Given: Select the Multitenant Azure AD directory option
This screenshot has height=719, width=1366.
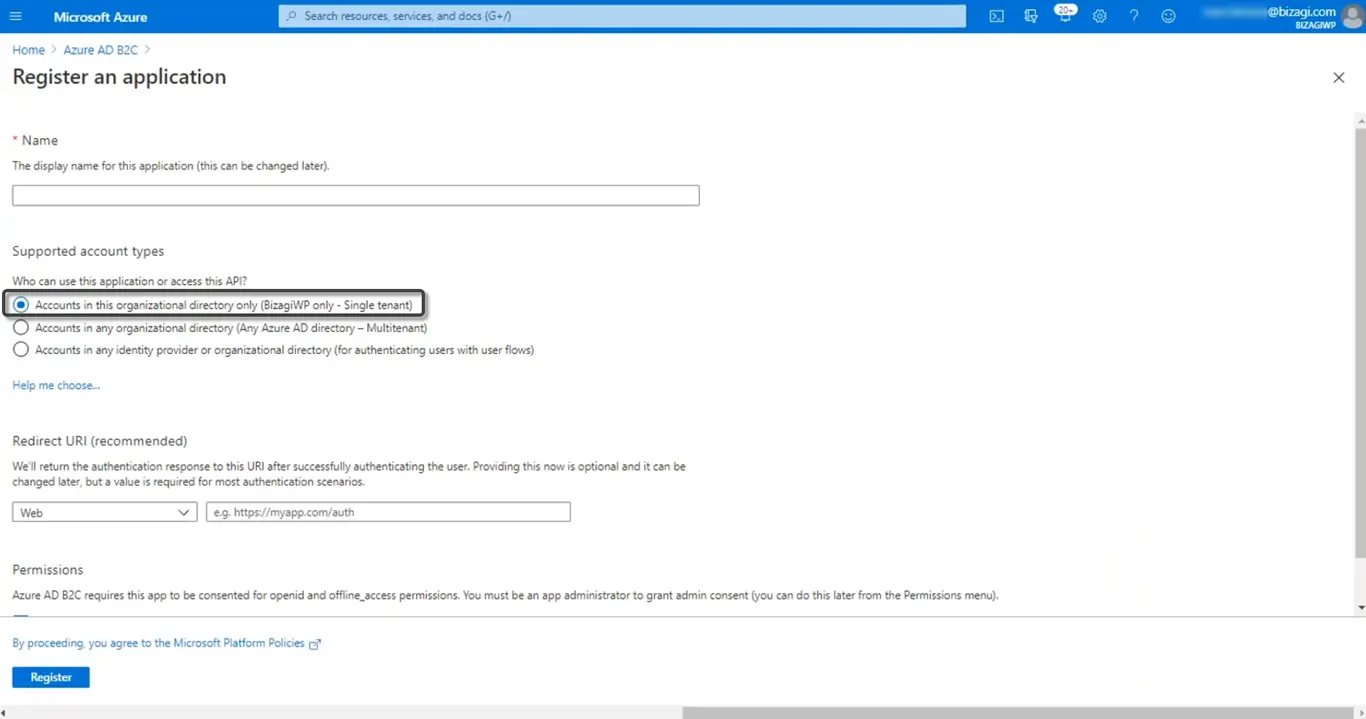Looking at the screenshot, I should (x=21, y=327).
